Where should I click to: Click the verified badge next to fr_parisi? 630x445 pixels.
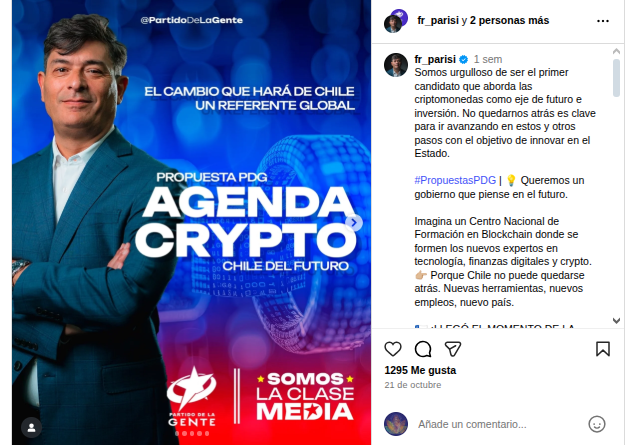tap(464, 59)
